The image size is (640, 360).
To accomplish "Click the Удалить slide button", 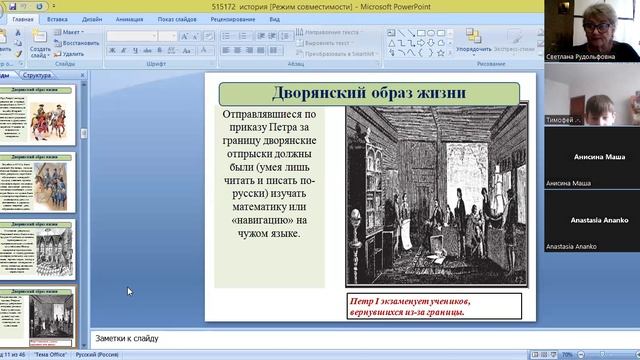I will point(69,54).
